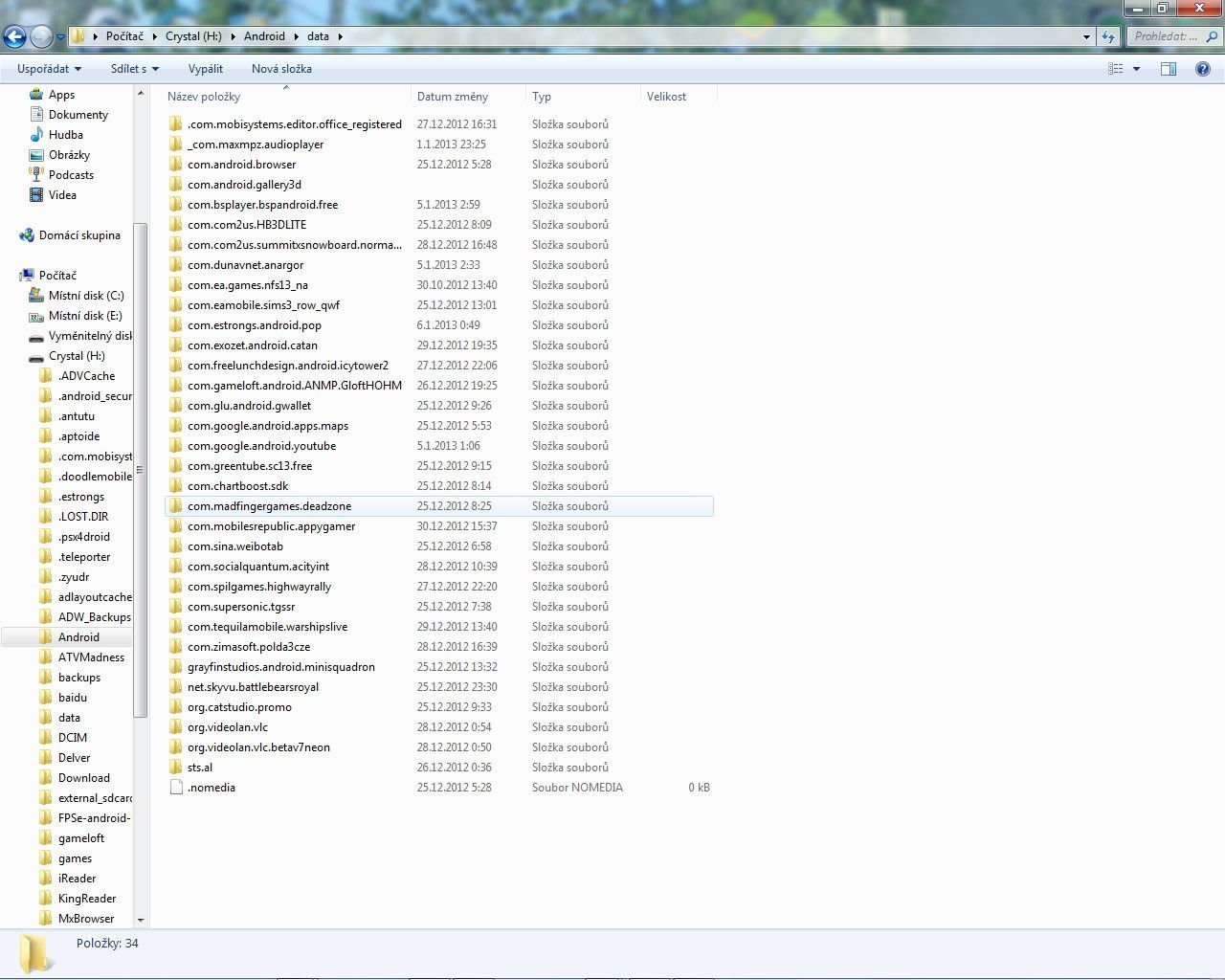1225x980 pixels.
Task: Expand the view options dropdown arrow
Action: (x=1137, y=69)
